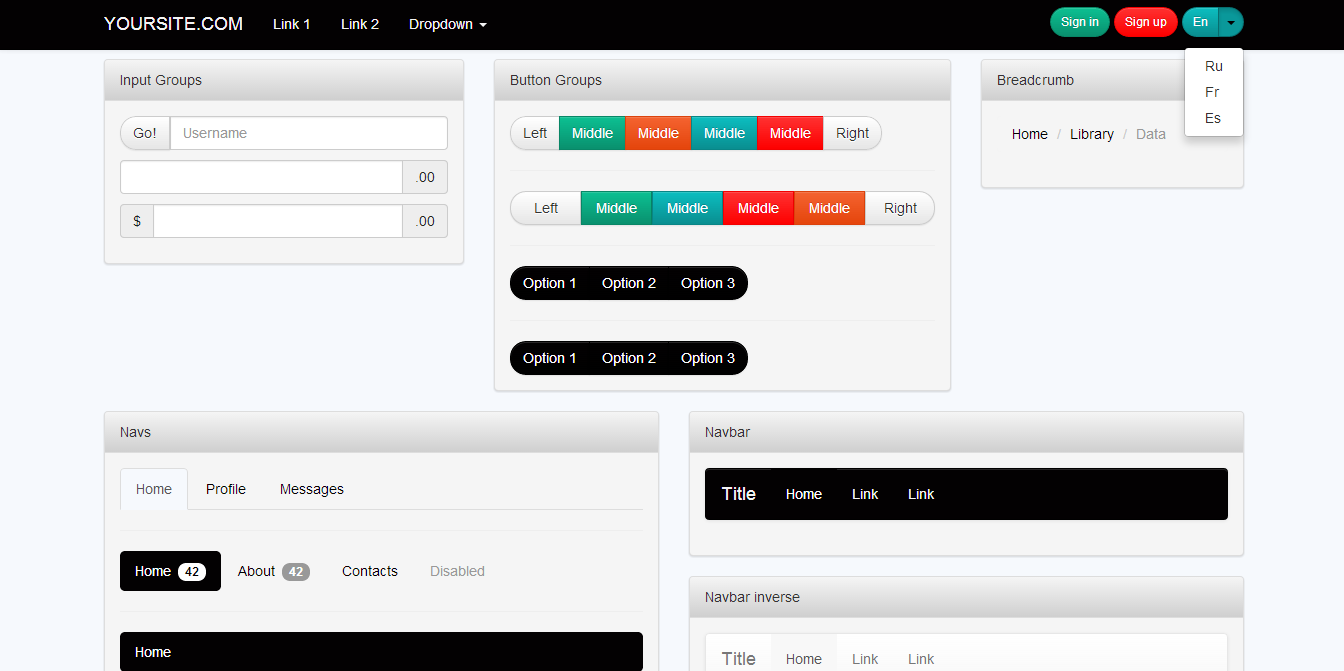Open the Dropdown menu in top navbar
This screenshot has height=671, width=1344.
pos(447,24)
